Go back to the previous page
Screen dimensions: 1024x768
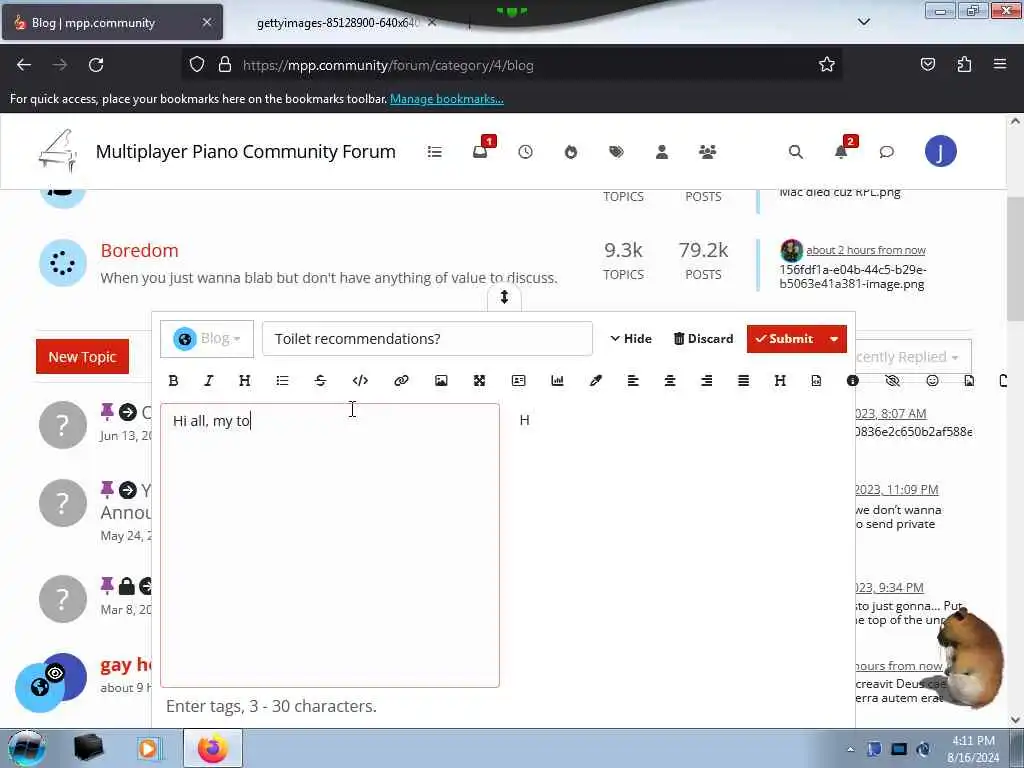coord(24,65)
